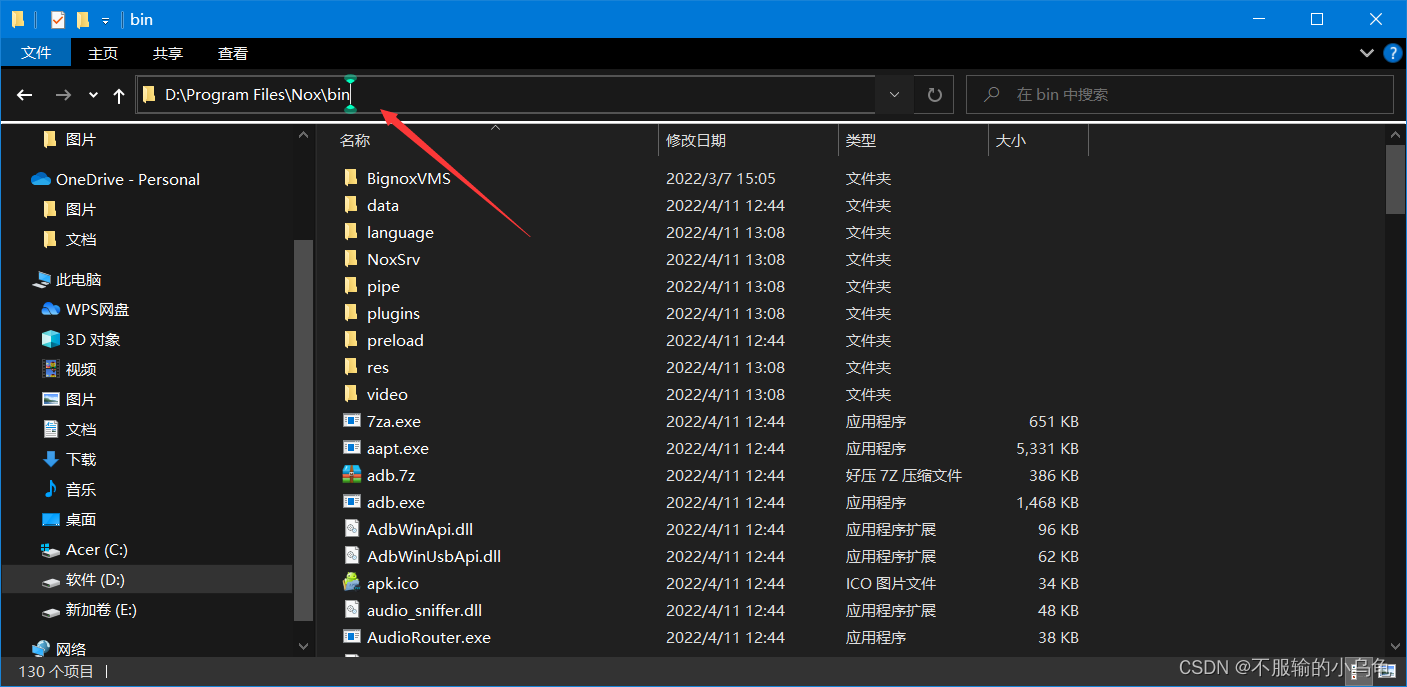Click the 651 KB size of 7za.exe

pyautogui.click(x=1054, y=422)
